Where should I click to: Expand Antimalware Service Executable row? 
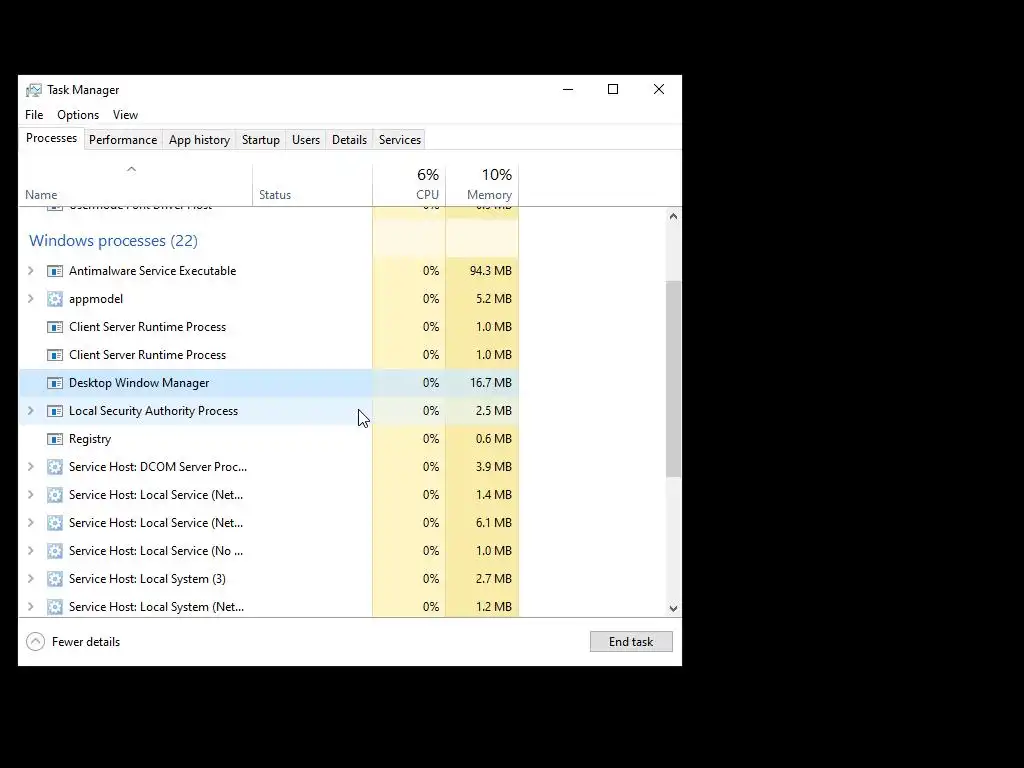31,271
